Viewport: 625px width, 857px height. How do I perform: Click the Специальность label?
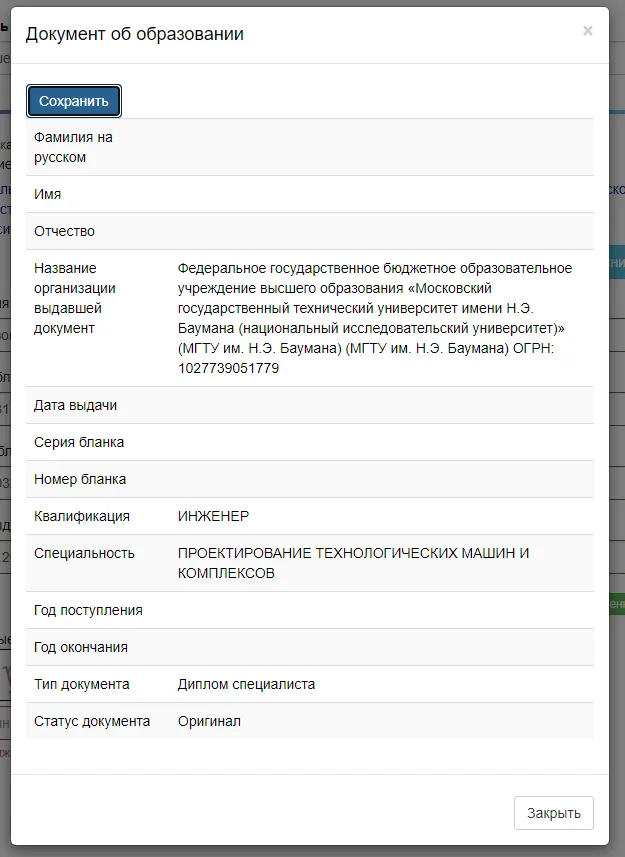click(84, 553)
